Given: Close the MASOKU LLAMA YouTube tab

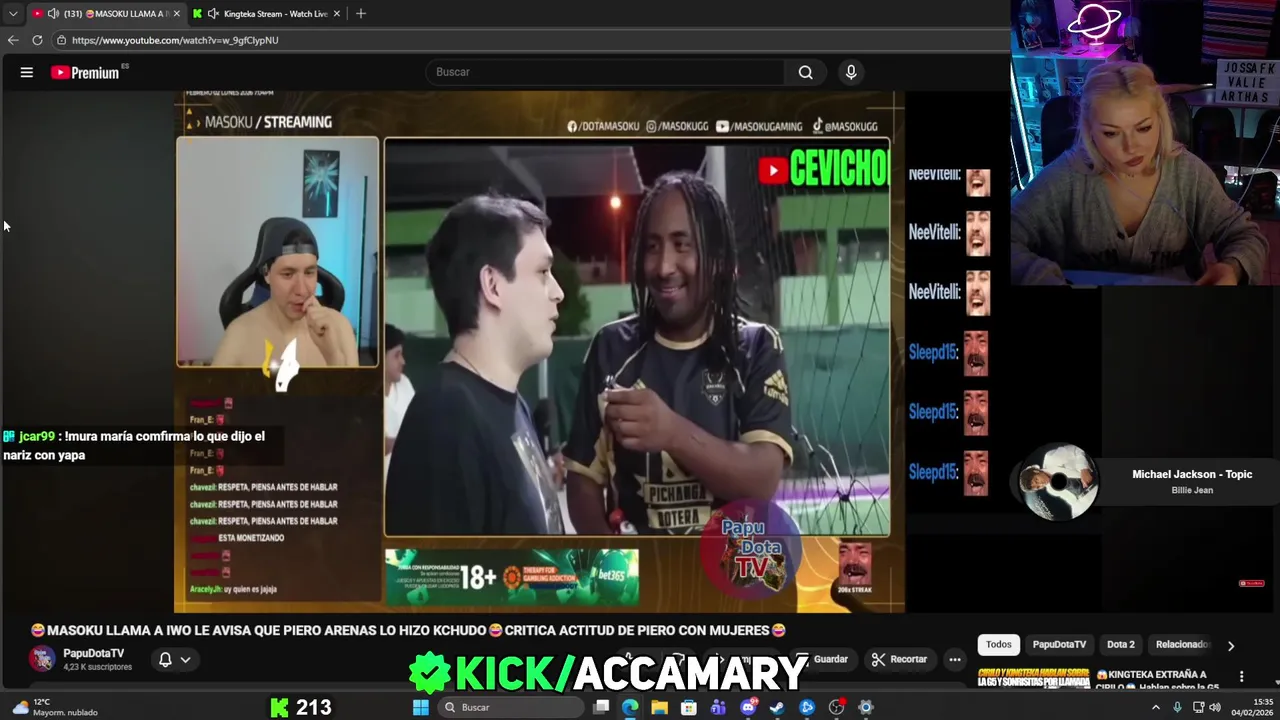Looking at the screenshot, I should pyautogui.click(x=177, y=14).
